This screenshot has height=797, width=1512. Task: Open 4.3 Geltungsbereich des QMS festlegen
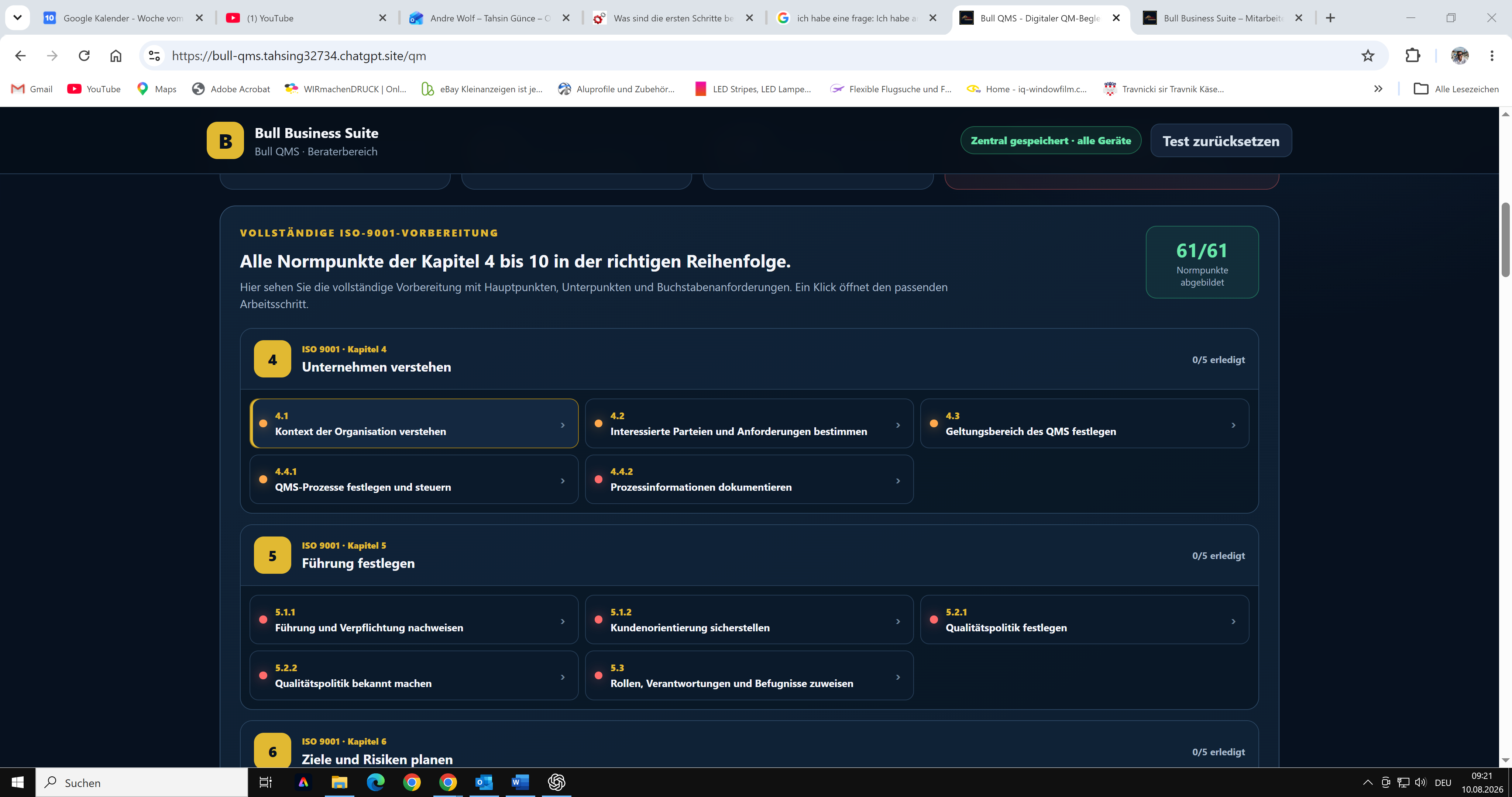pos(1085,424)
